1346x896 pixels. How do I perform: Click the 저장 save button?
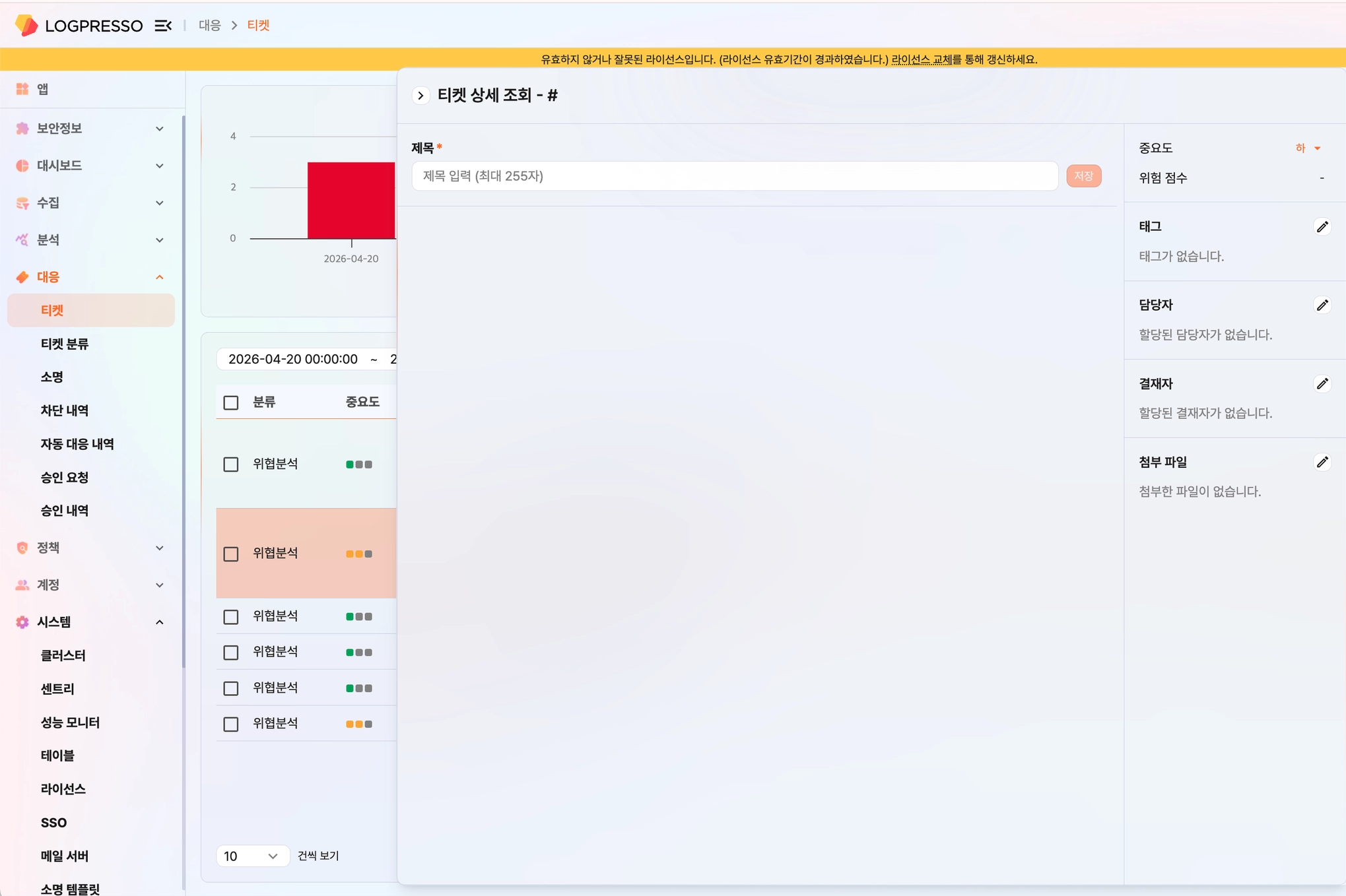pyautogui.click(x=1083, y=176)
